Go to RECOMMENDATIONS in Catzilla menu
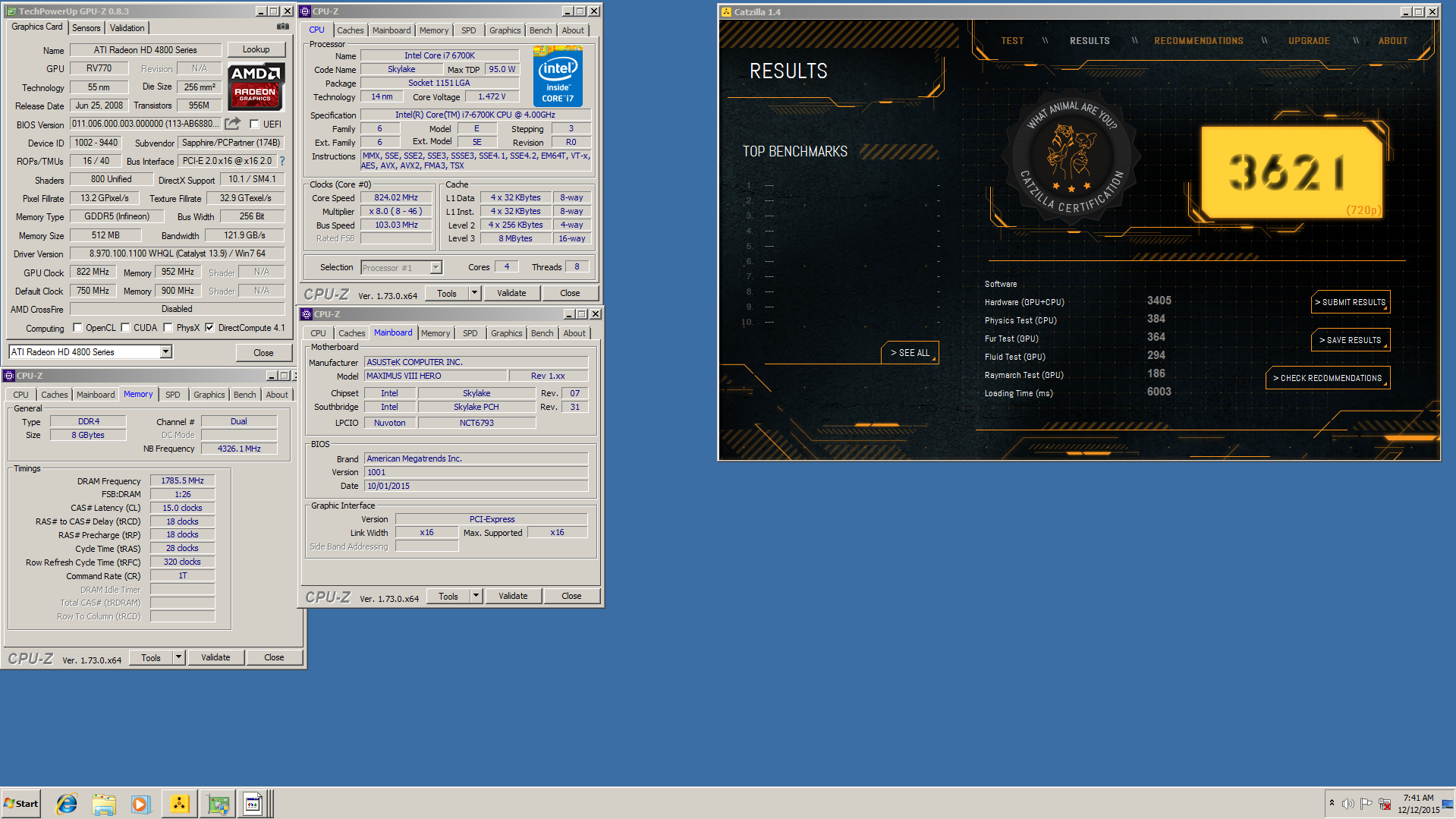 [x=1198, y=41]
